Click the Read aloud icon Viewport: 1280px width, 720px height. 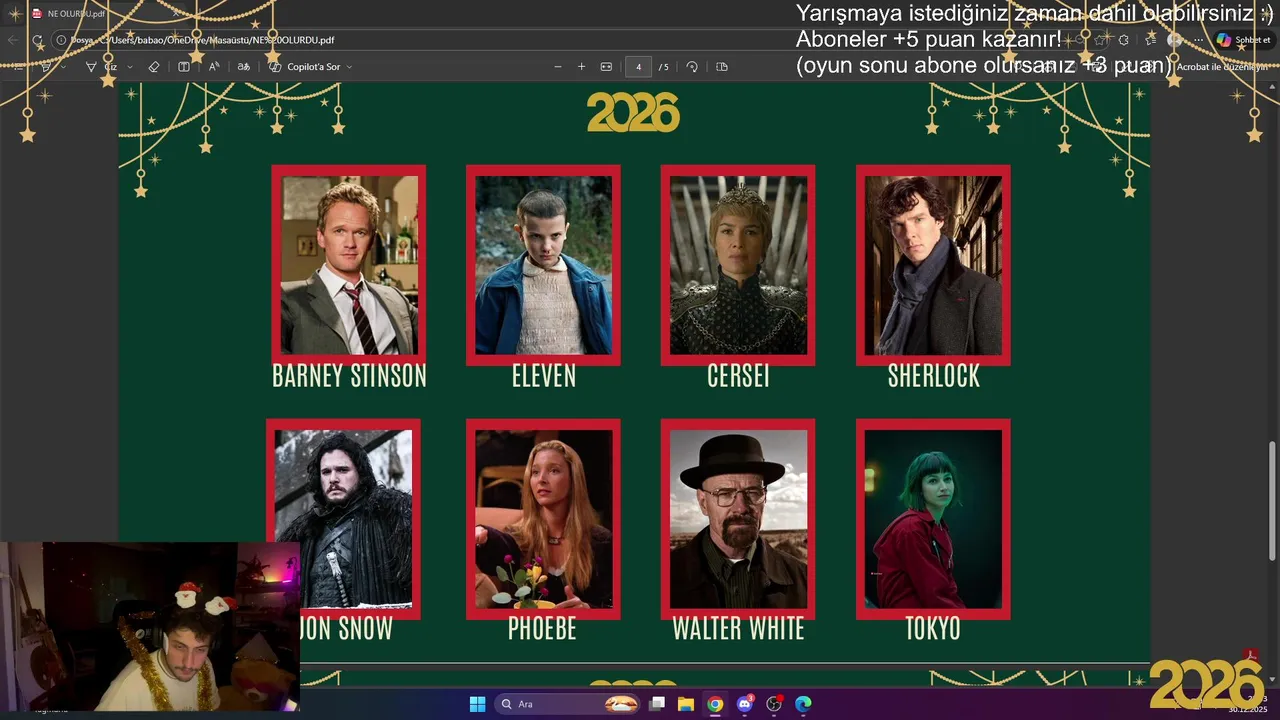(x=214, y=67)
